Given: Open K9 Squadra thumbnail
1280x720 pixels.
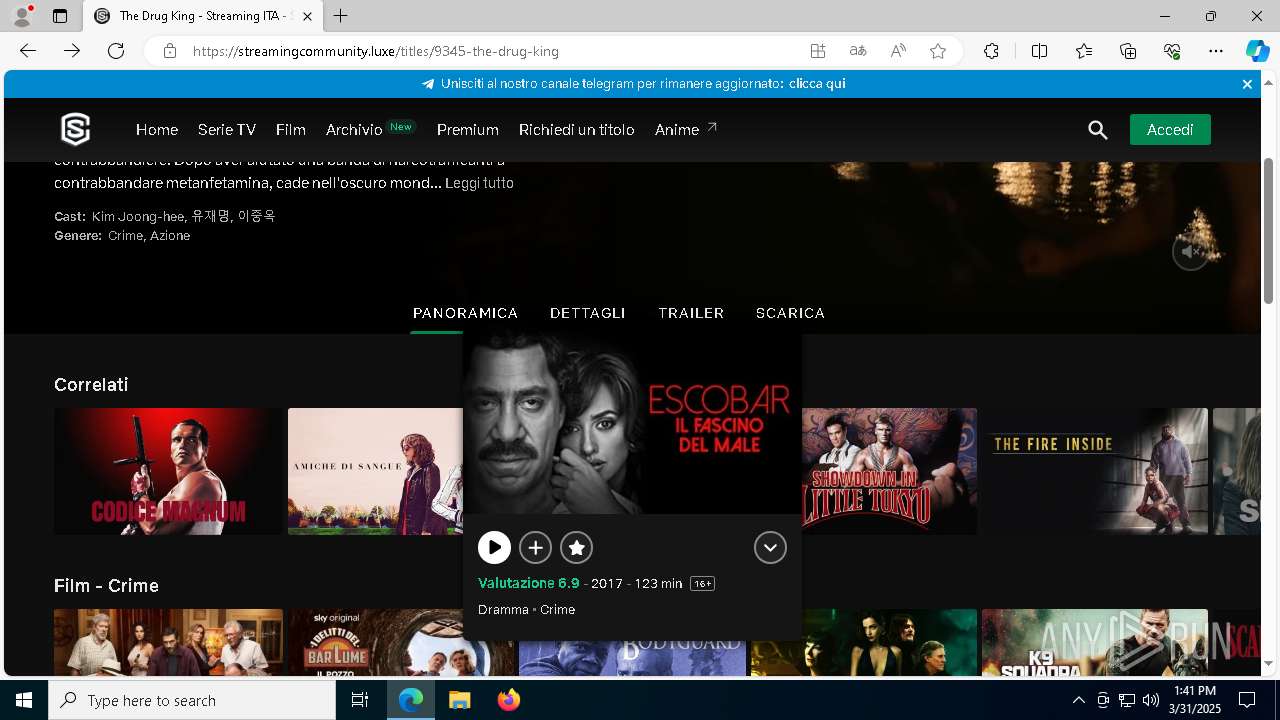Looking at the screenshot, I should (1095, 642).
